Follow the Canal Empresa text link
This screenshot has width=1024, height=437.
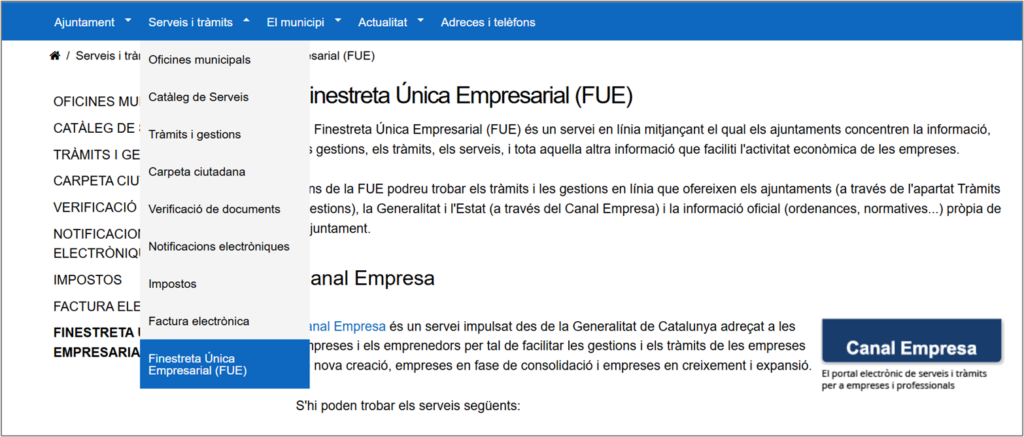[x=344, y=326]
